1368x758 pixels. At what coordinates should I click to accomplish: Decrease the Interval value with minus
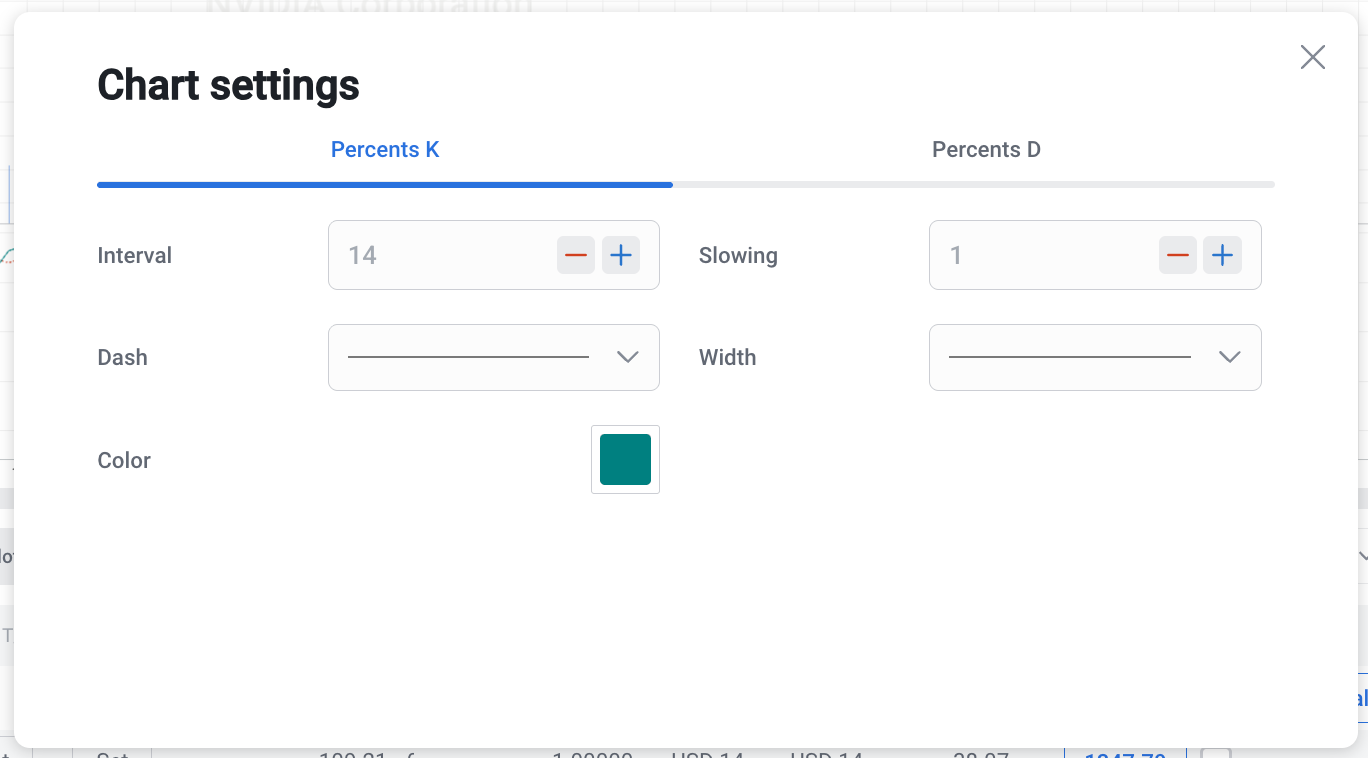(x=576, y=255)
